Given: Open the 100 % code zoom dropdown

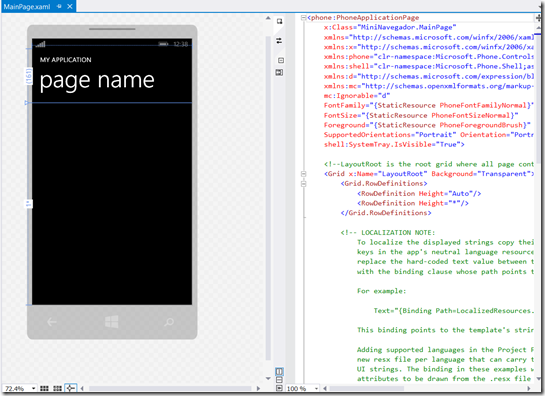Looking at the screenshot, I should point(316,388).
